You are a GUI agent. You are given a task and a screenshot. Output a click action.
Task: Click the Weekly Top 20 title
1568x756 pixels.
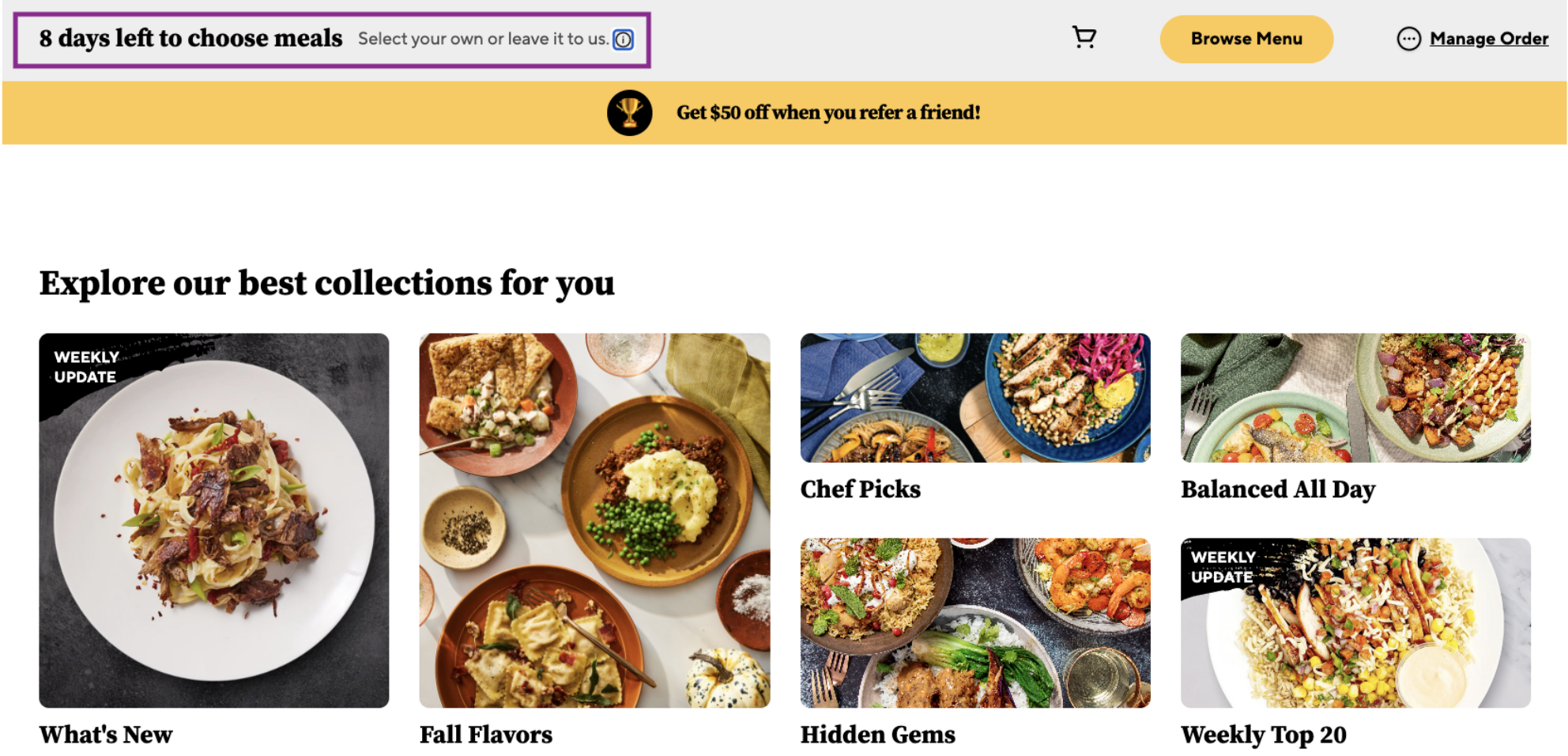point(1263,735)
